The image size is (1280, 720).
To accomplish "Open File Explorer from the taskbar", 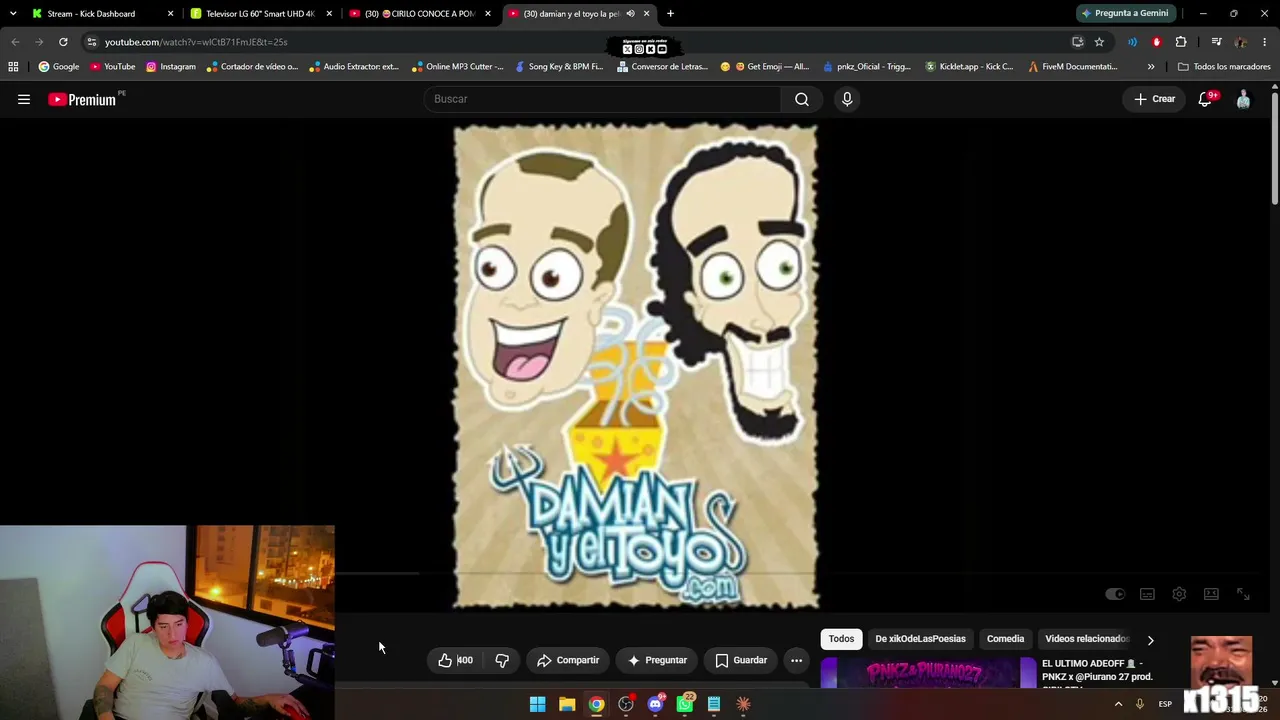I will pos(567,704).
